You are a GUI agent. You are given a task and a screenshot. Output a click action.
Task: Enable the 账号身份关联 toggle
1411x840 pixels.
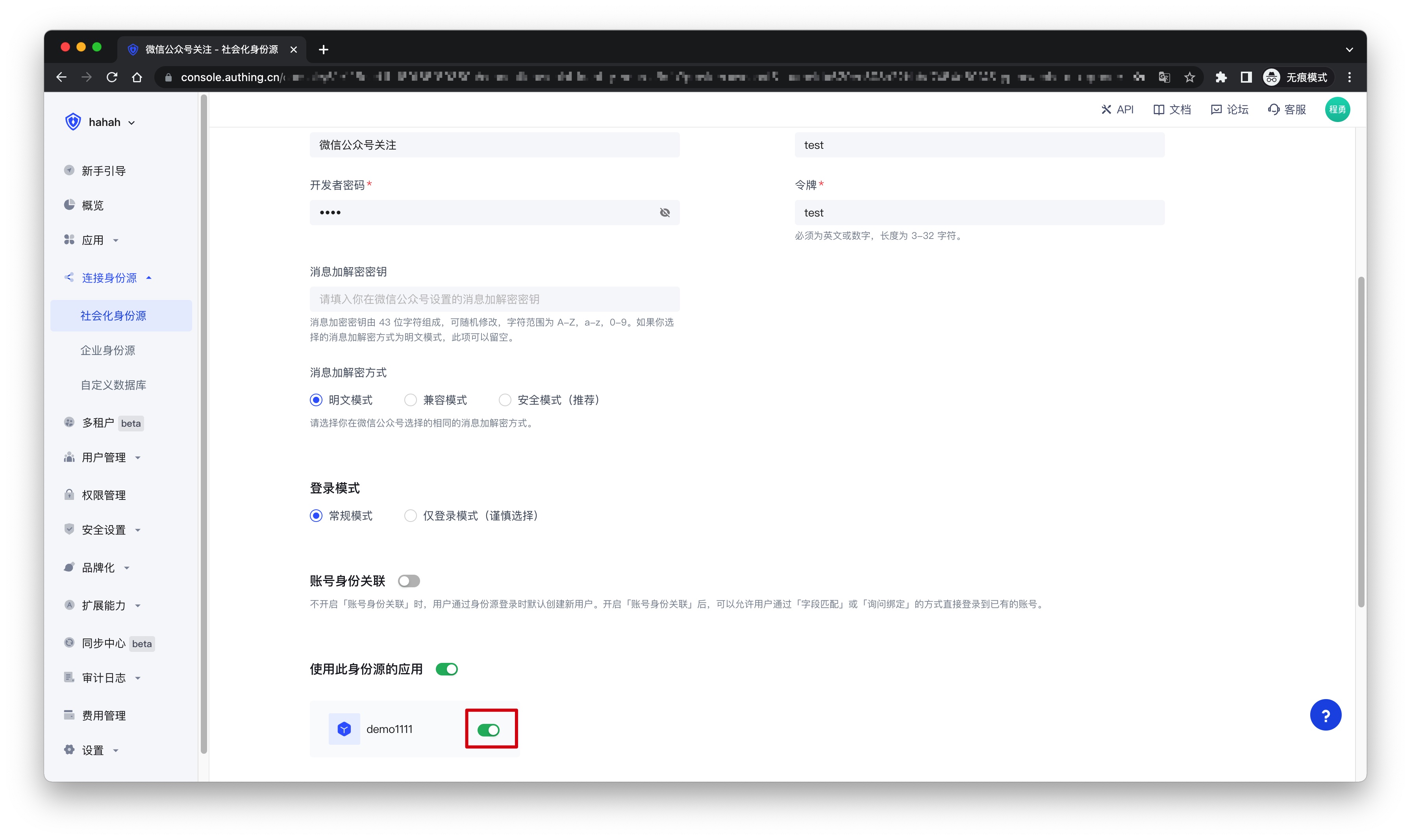(409, 581)
